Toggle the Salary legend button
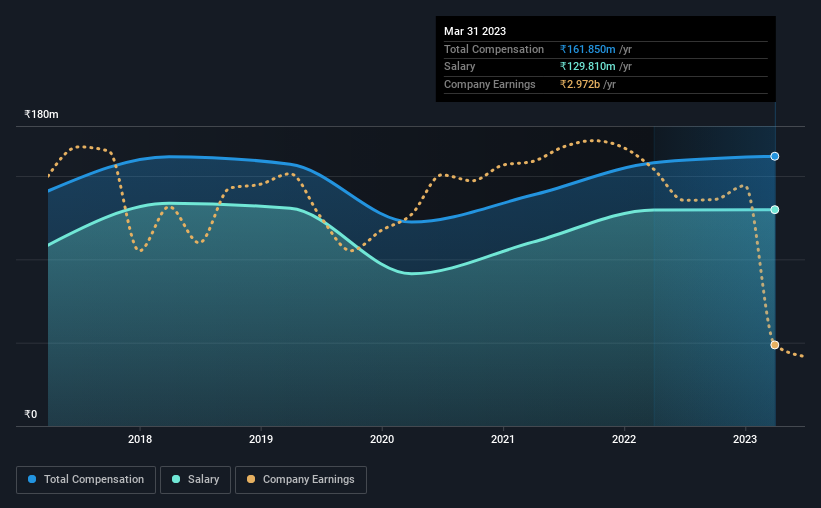 point(195,480)
